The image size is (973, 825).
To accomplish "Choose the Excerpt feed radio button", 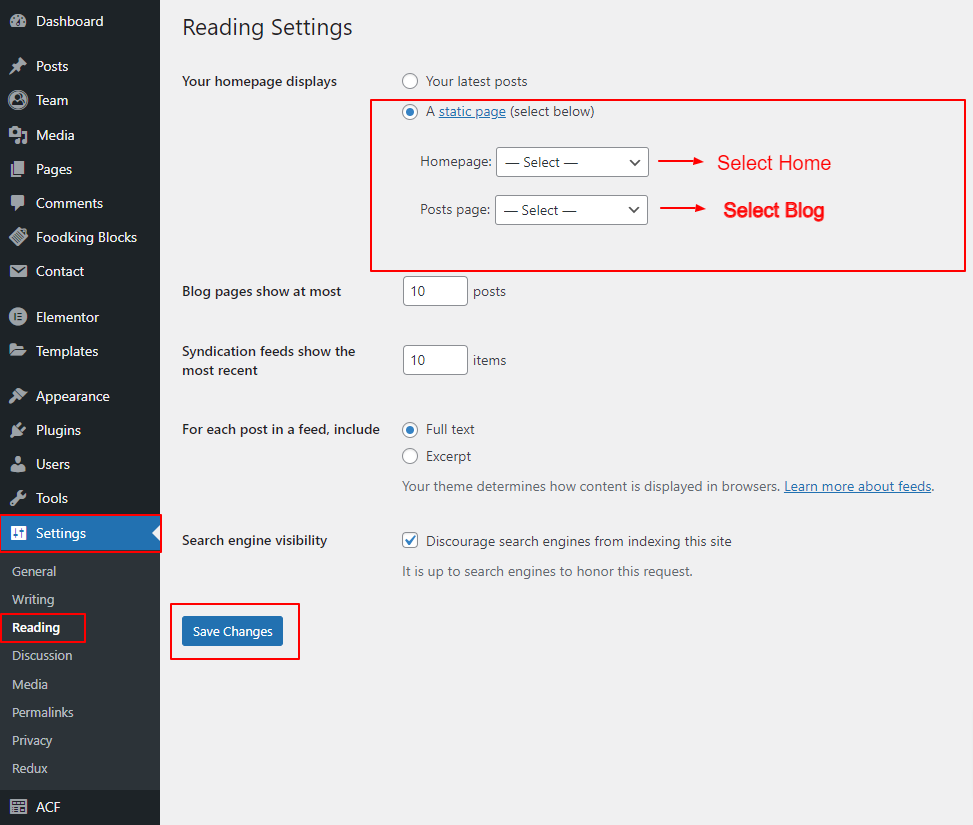I will (410, 456).
